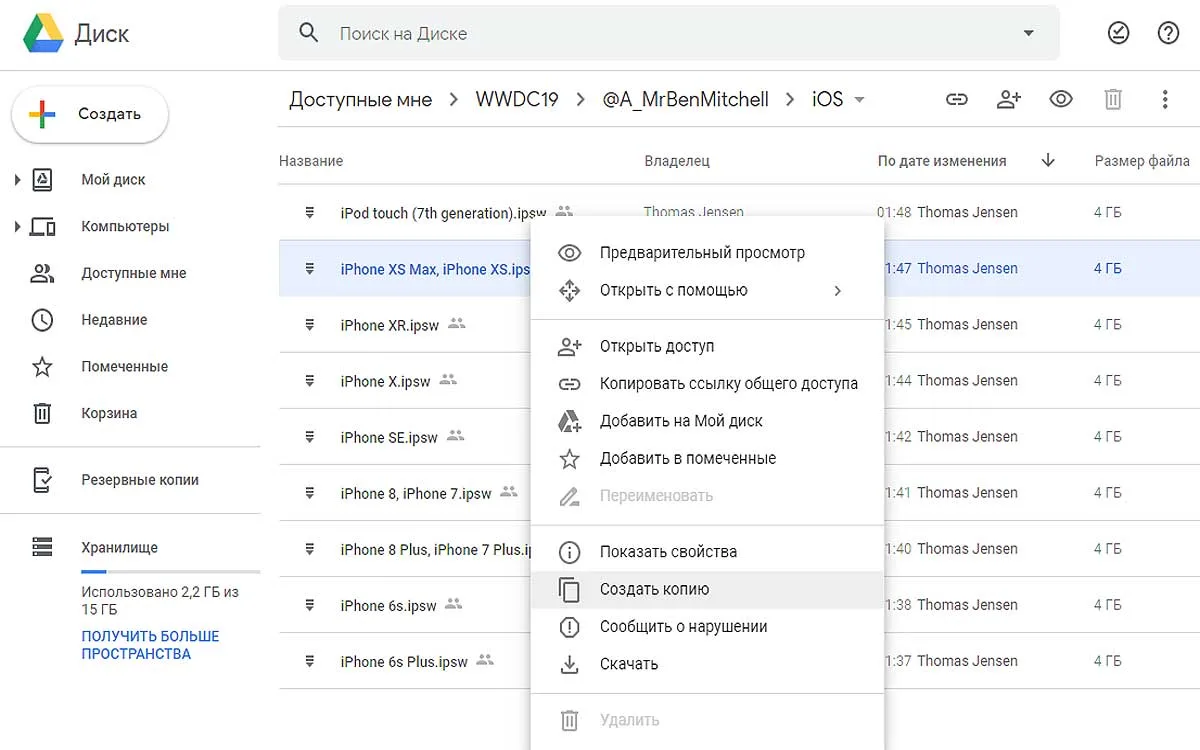Click the preview eye icon in toolbar

point(1061,99)
